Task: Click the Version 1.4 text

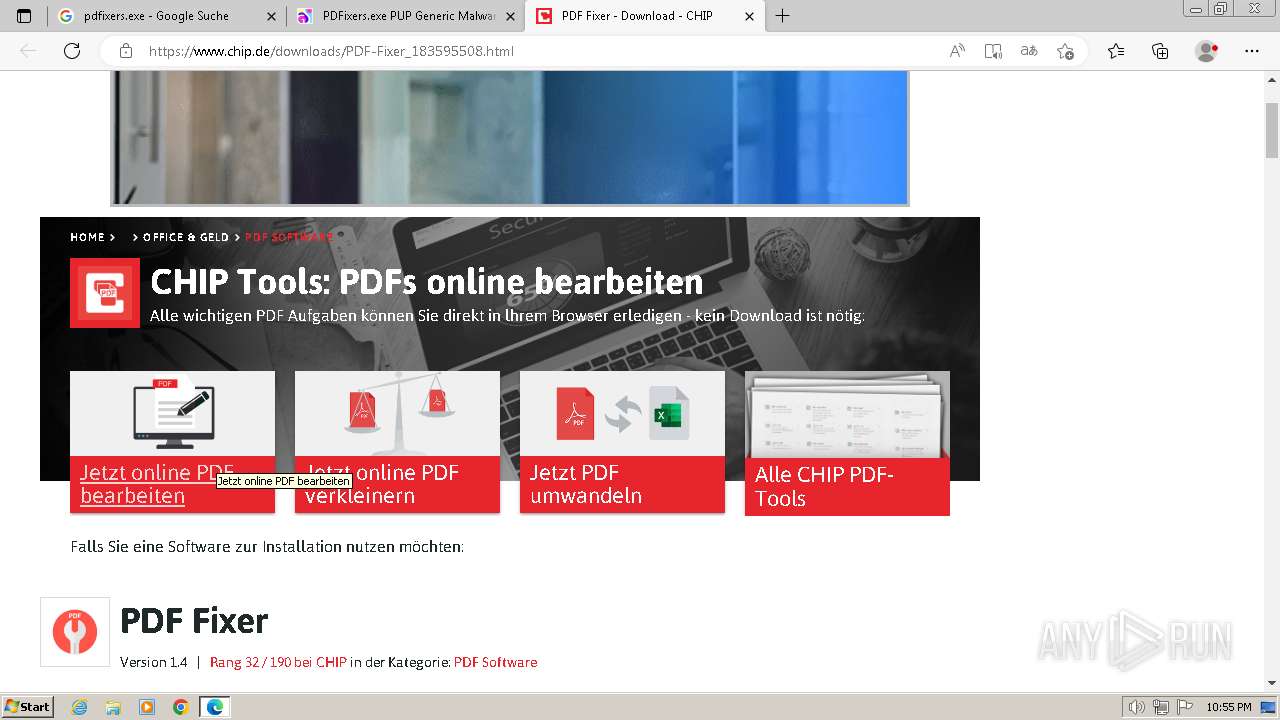Action: point(154,662)
